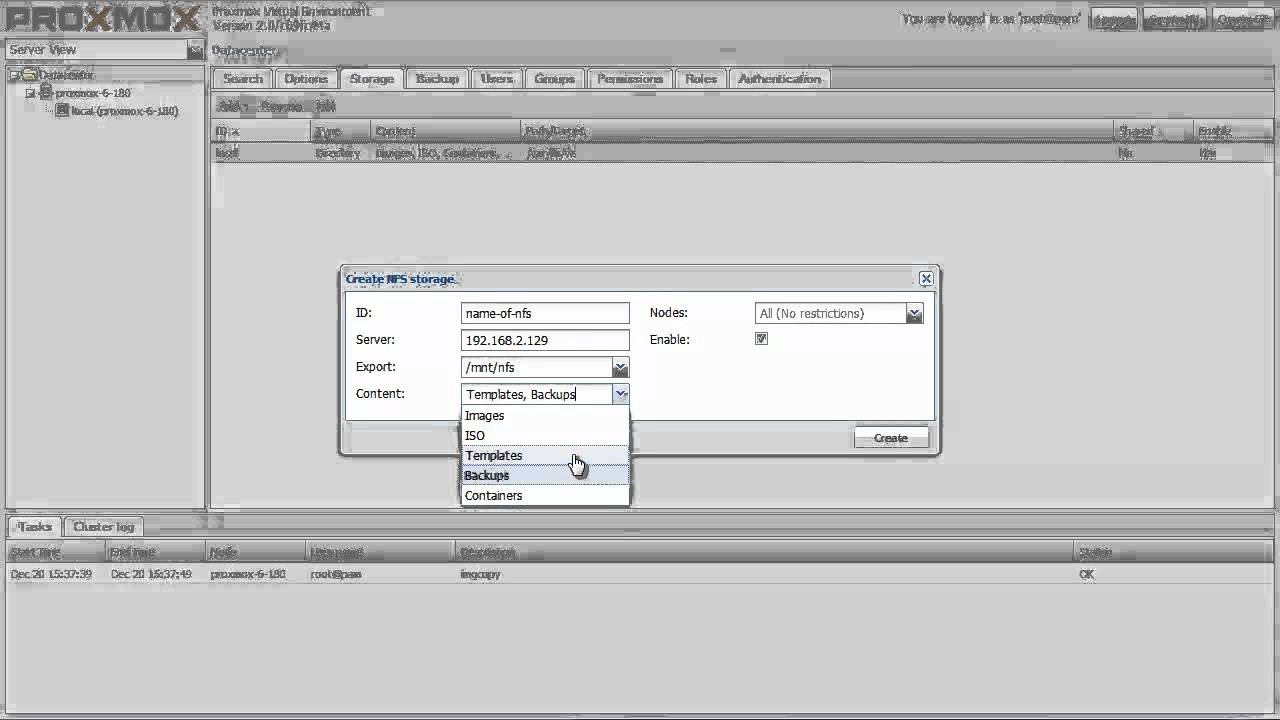Click the OK status of imgcopy task

1086,575
